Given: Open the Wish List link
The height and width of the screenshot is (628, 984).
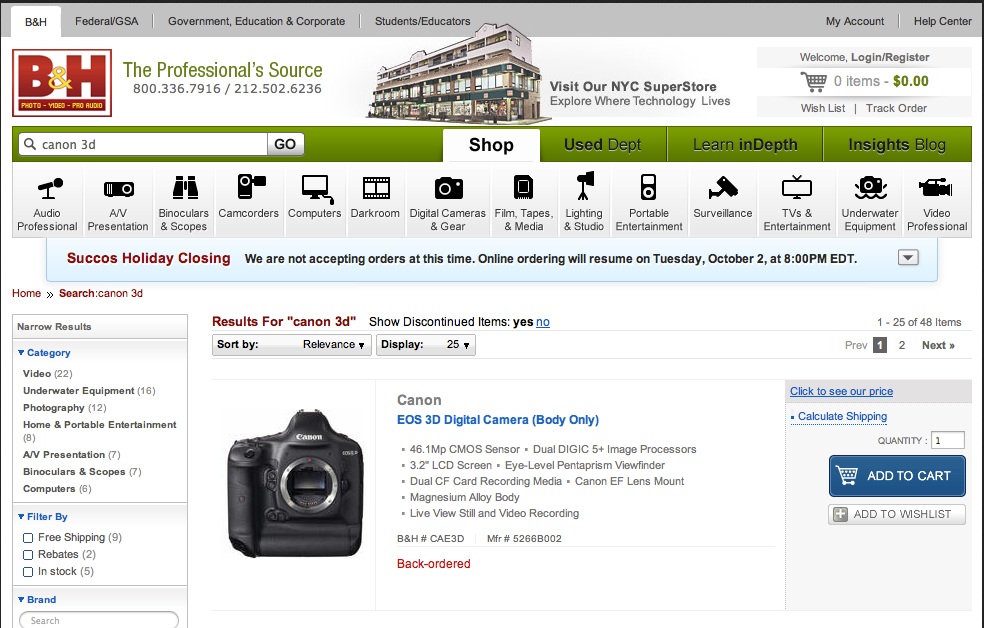Looking at the screenshot, I should point(823,108).
